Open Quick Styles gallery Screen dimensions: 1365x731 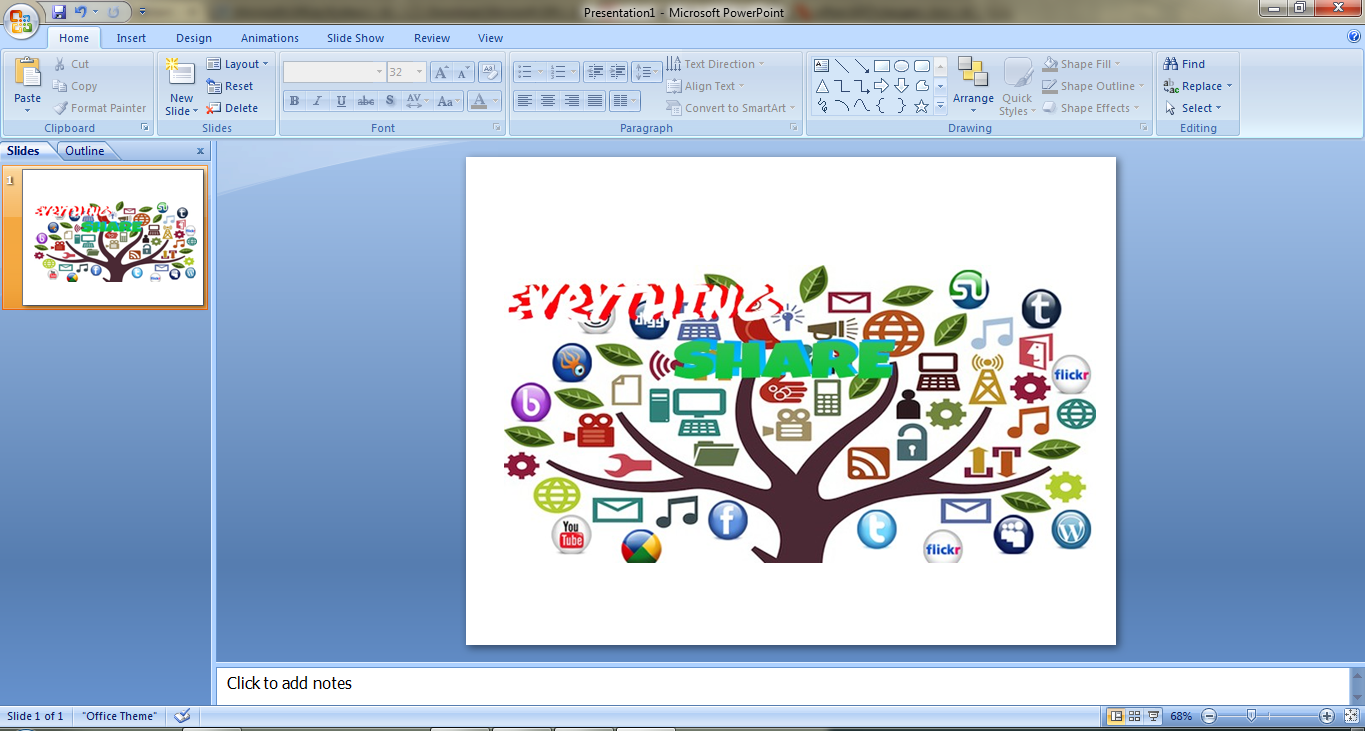click(x=1017, y=86)
